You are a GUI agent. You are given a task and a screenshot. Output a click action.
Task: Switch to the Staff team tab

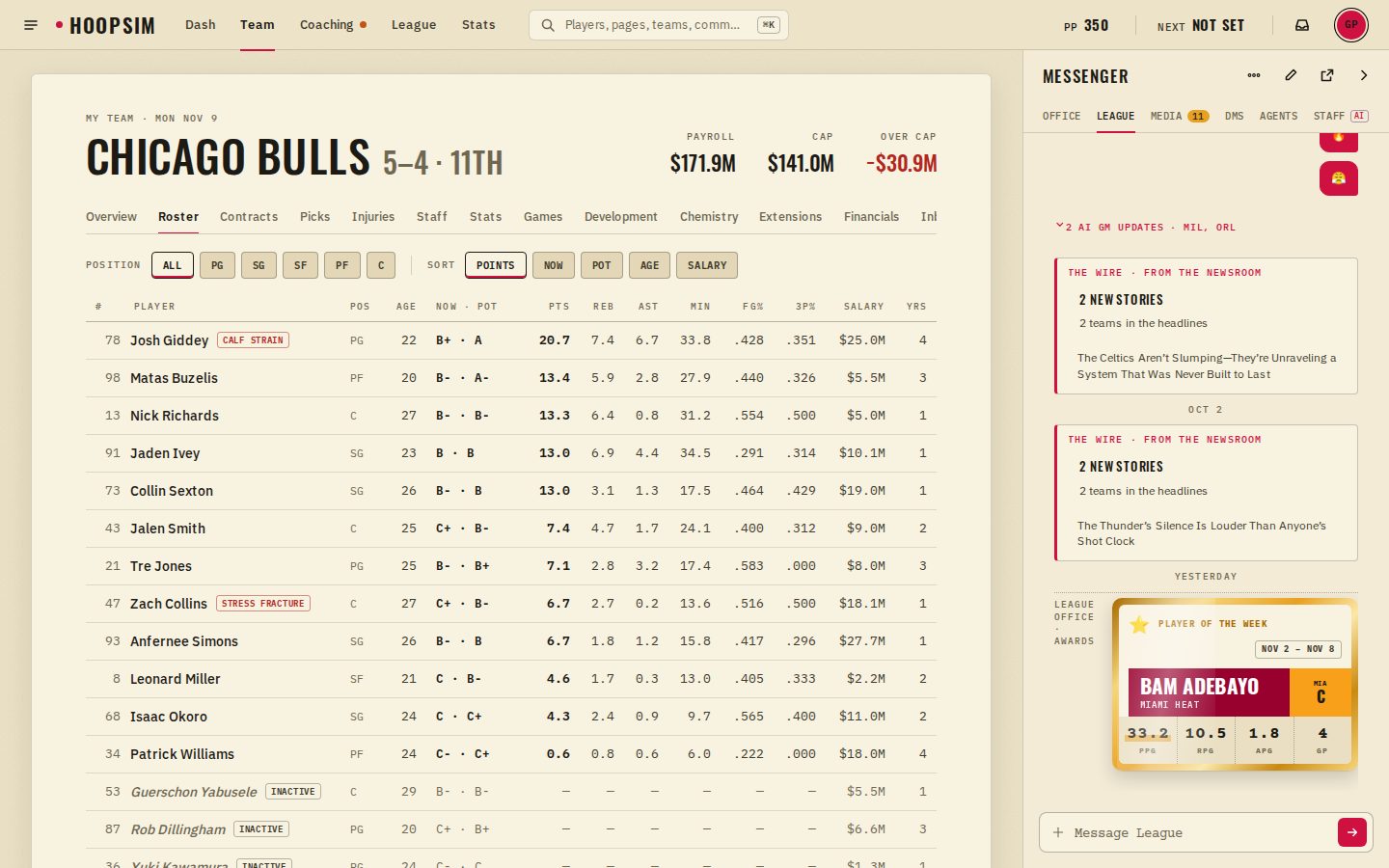pyautogui.click(x=432, y=217)
